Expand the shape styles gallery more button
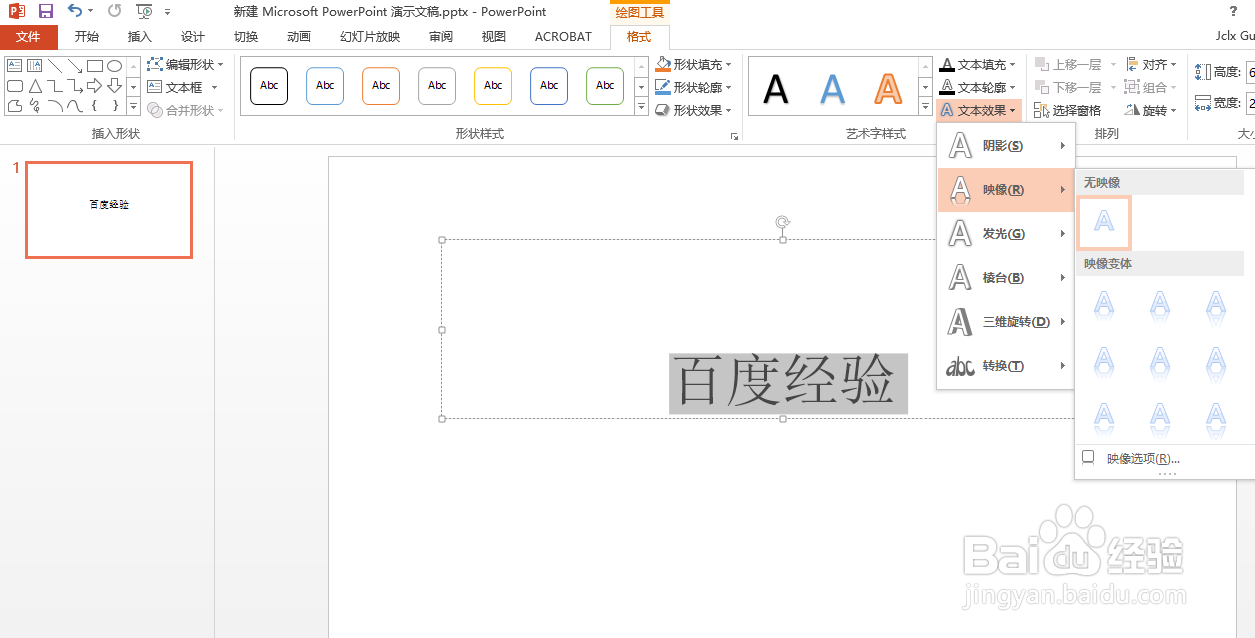This screenshot has width=1255, height=638. point(641,107)
